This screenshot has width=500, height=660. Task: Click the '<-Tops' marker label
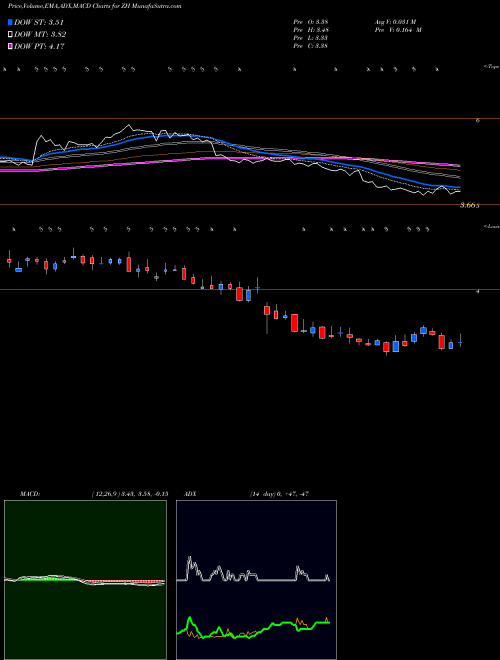click(x=491, y=67)
